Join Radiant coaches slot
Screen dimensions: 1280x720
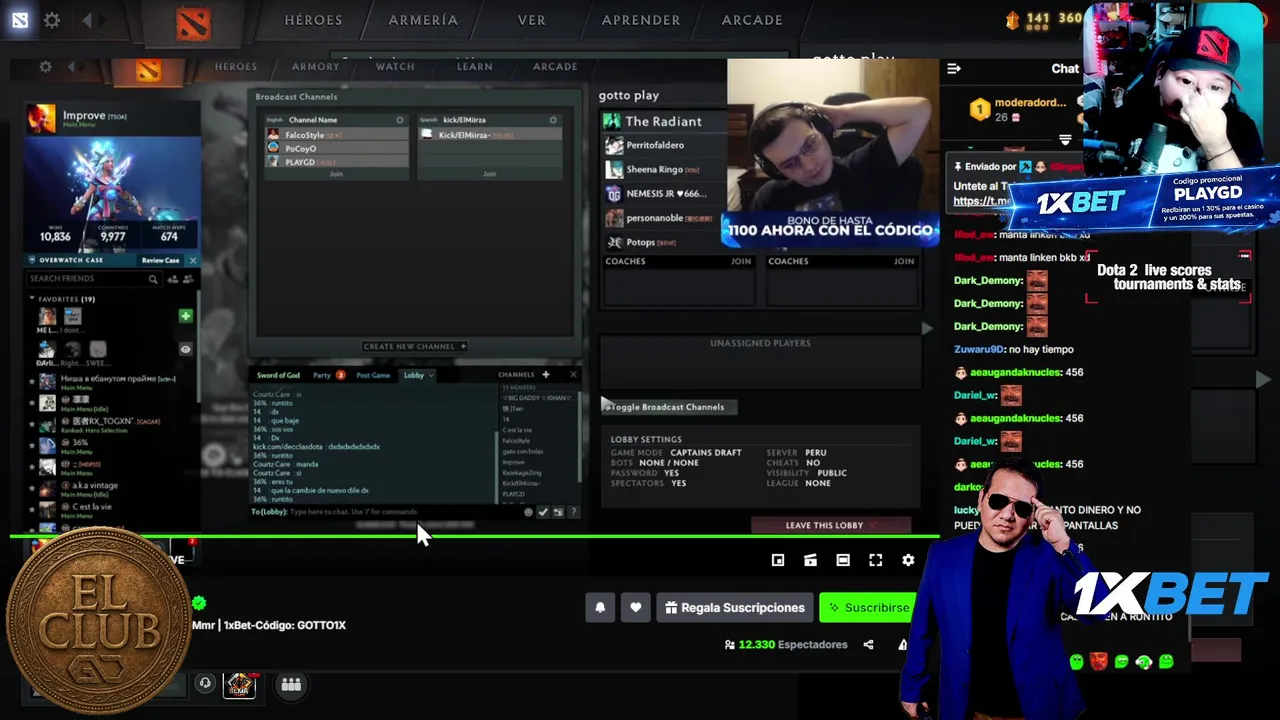(741, 261)
